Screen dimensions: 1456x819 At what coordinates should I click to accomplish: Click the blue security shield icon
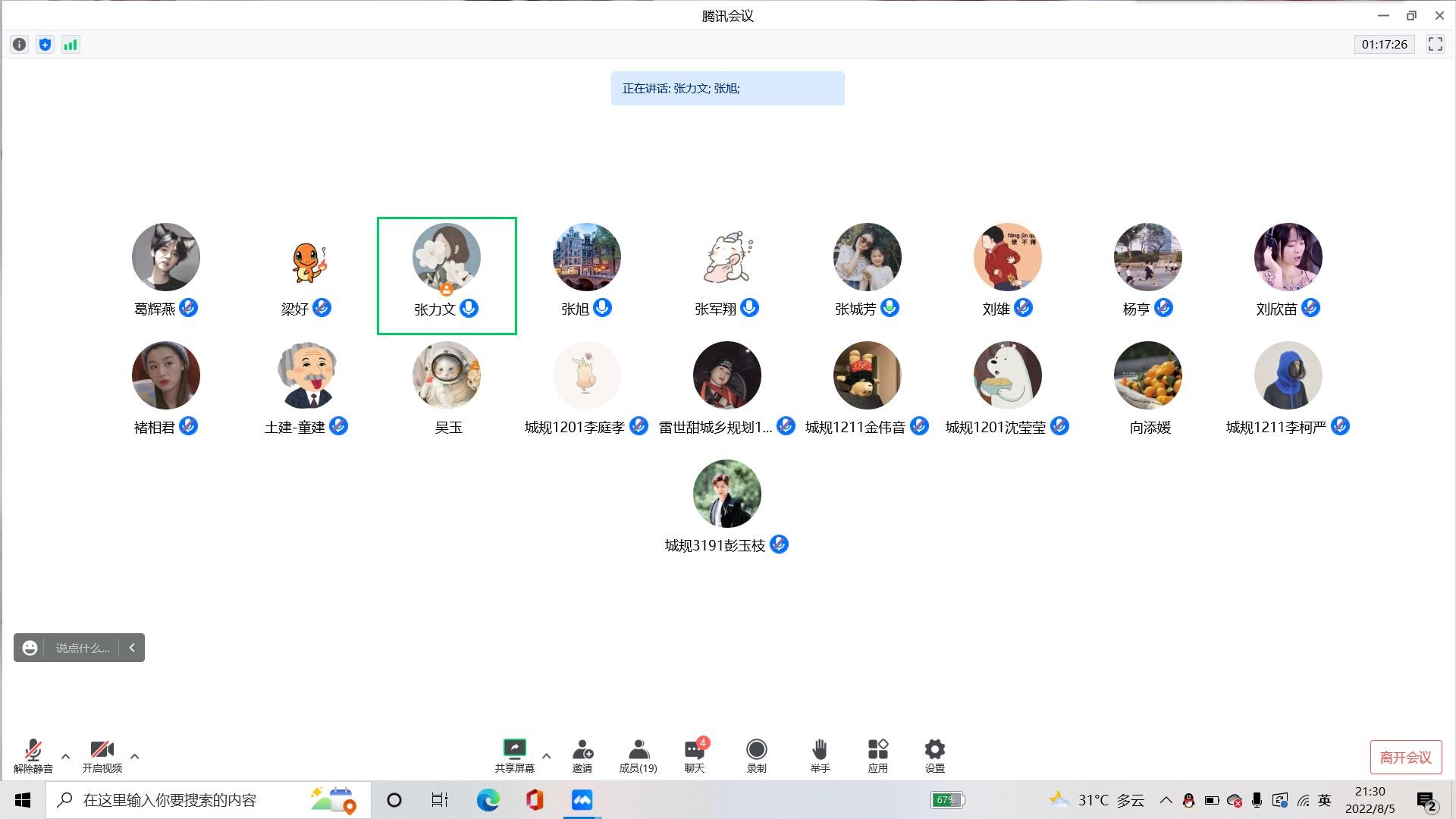coord(45,45)
